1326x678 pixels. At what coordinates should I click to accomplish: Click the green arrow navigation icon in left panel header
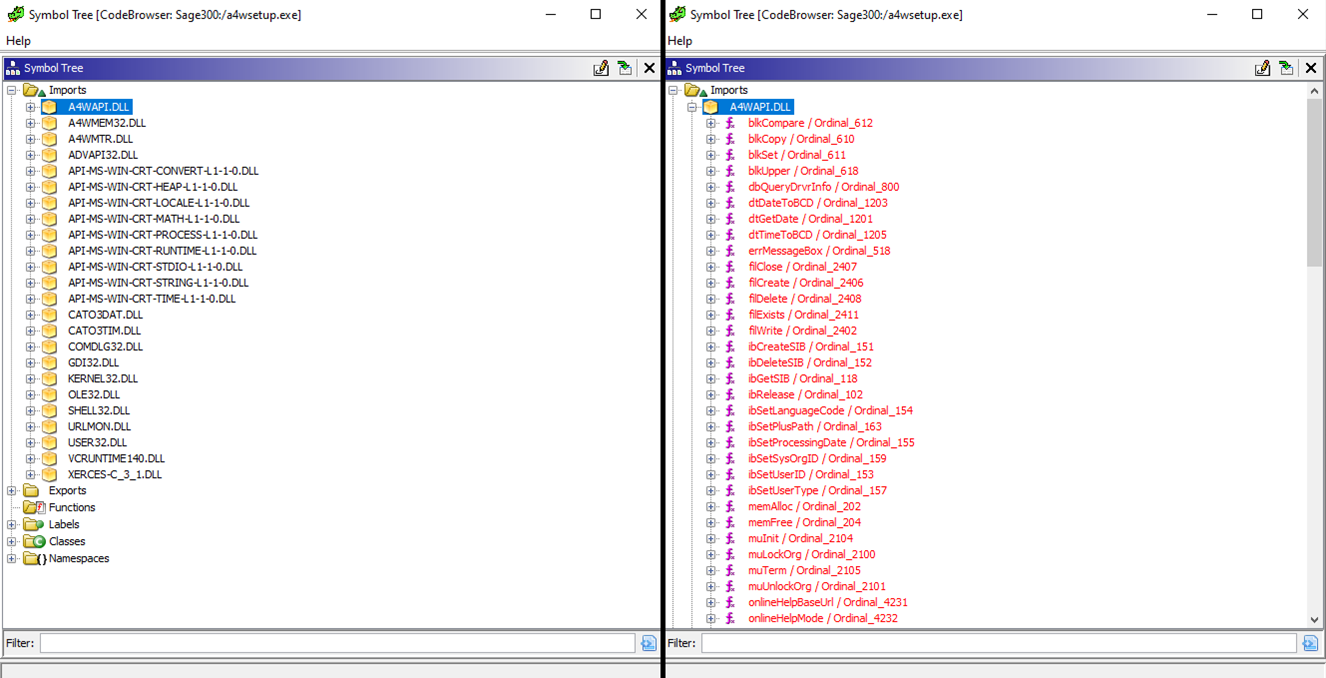point(625,68)
